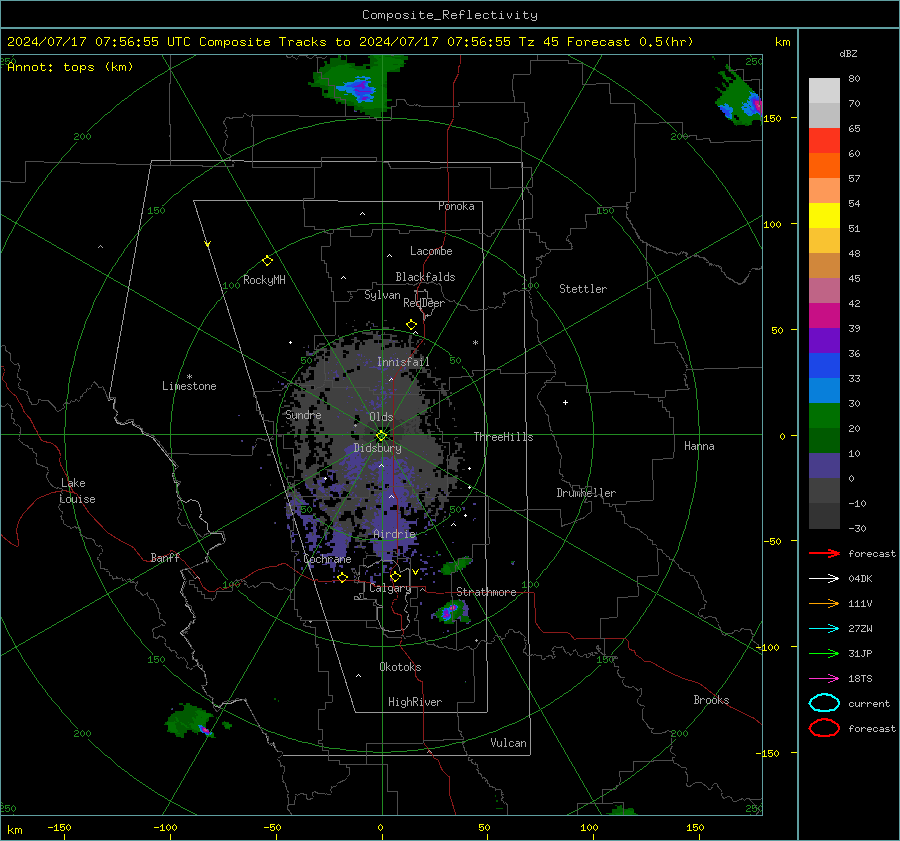This screenshot has width=900, height=841.
Task: Click the 'Okotoks' city label
Action: (x=400, y=667)
